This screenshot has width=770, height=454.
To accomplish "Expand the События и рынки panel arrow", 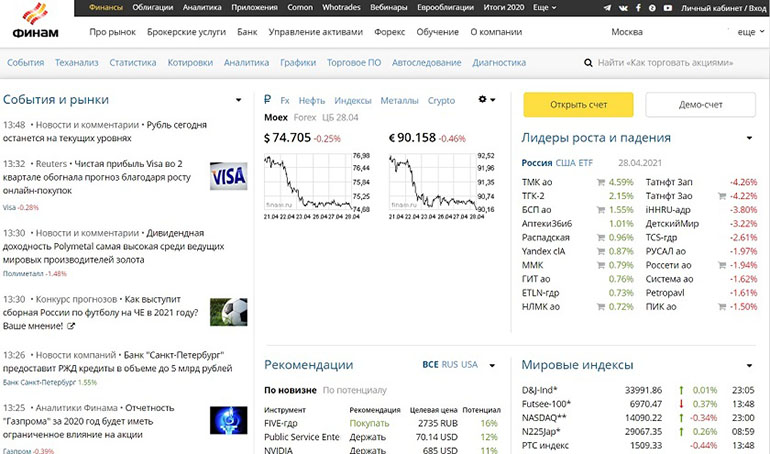I will click(x=239, y=100).
